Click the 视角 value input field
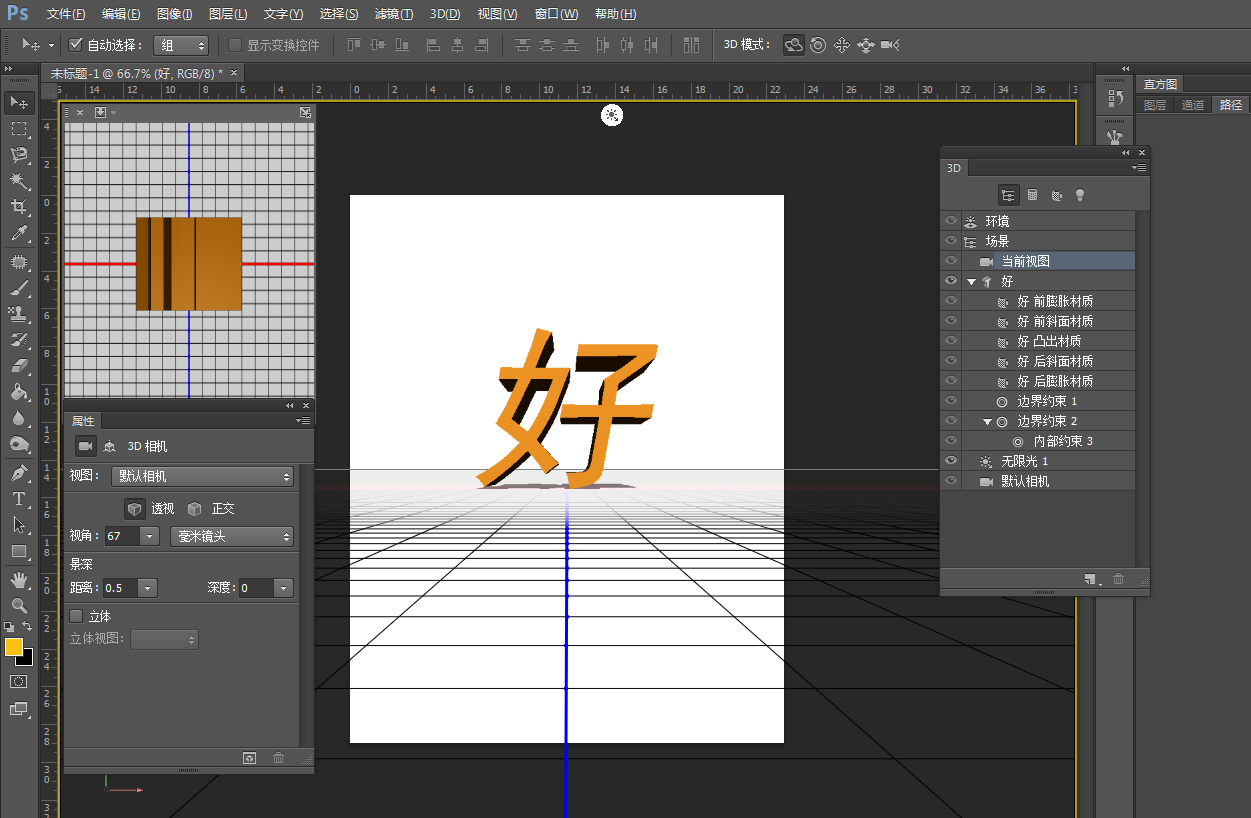This screenshot has height=818, width=1251. click(x=122, y=537)
